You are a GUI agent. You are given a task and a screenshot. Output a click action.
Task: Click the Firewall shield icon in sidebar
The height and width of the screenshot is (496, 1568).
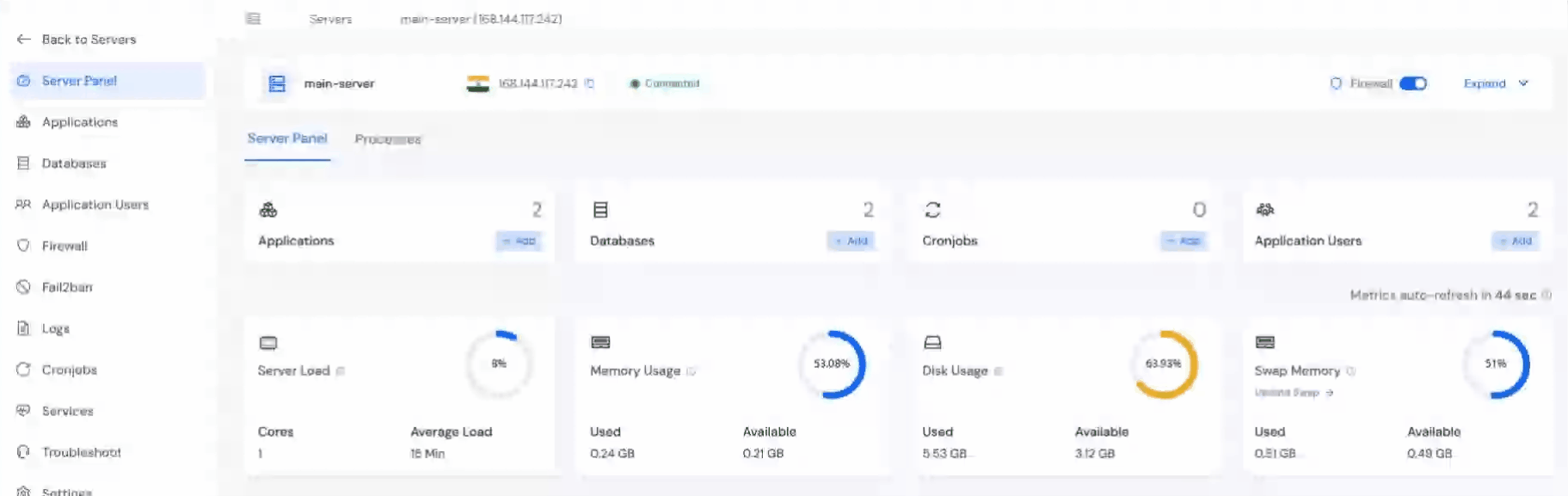[24, 246]
